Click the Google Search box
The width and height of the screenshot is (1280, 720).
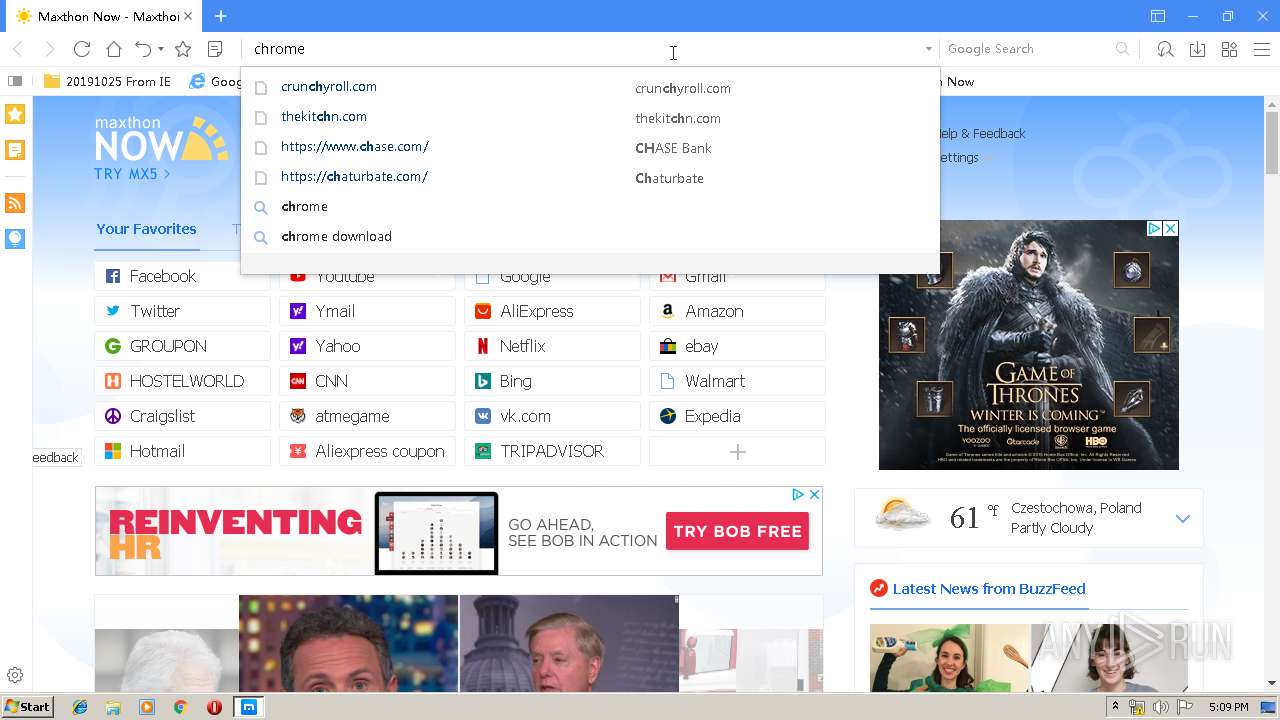pos(1028,49)
